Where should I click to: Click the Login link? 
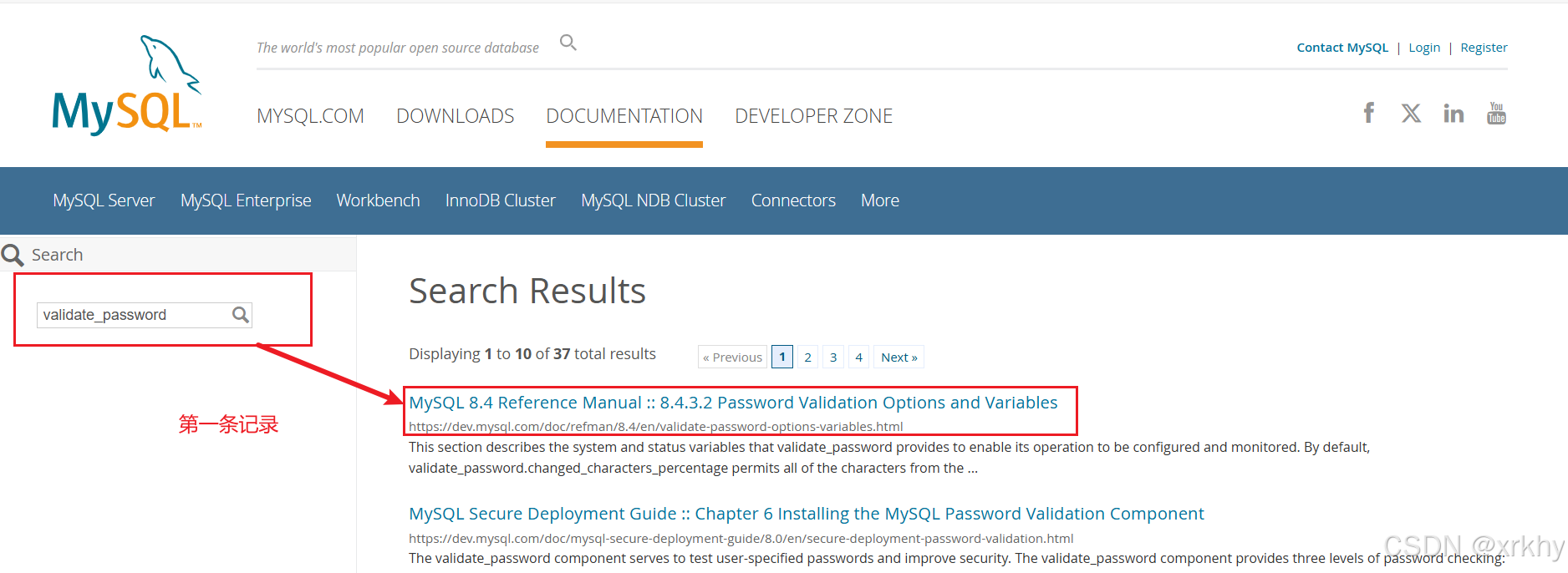[1424, 48]
